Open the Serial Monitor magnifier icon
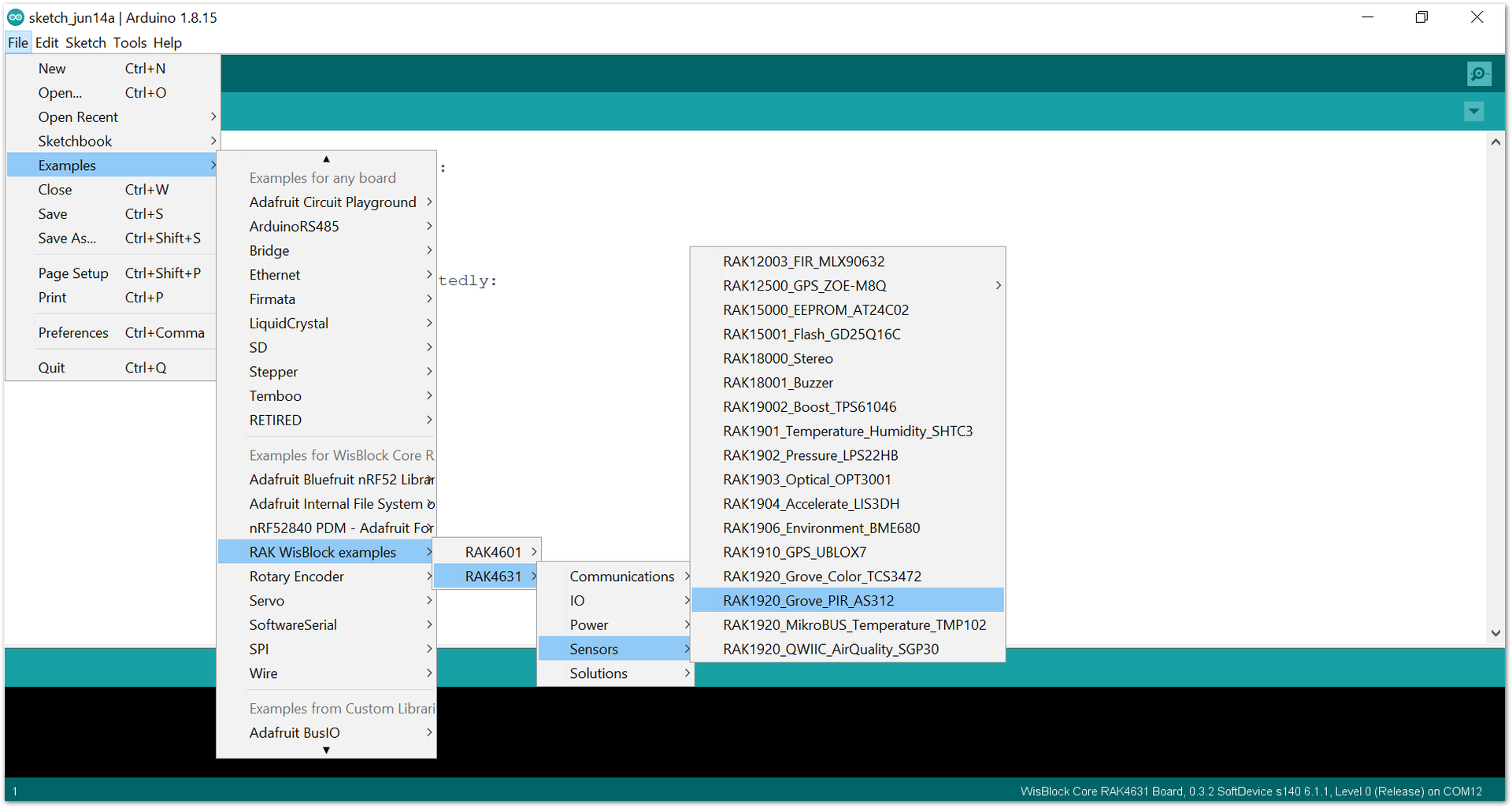1512x808 pixels. 1479,74
